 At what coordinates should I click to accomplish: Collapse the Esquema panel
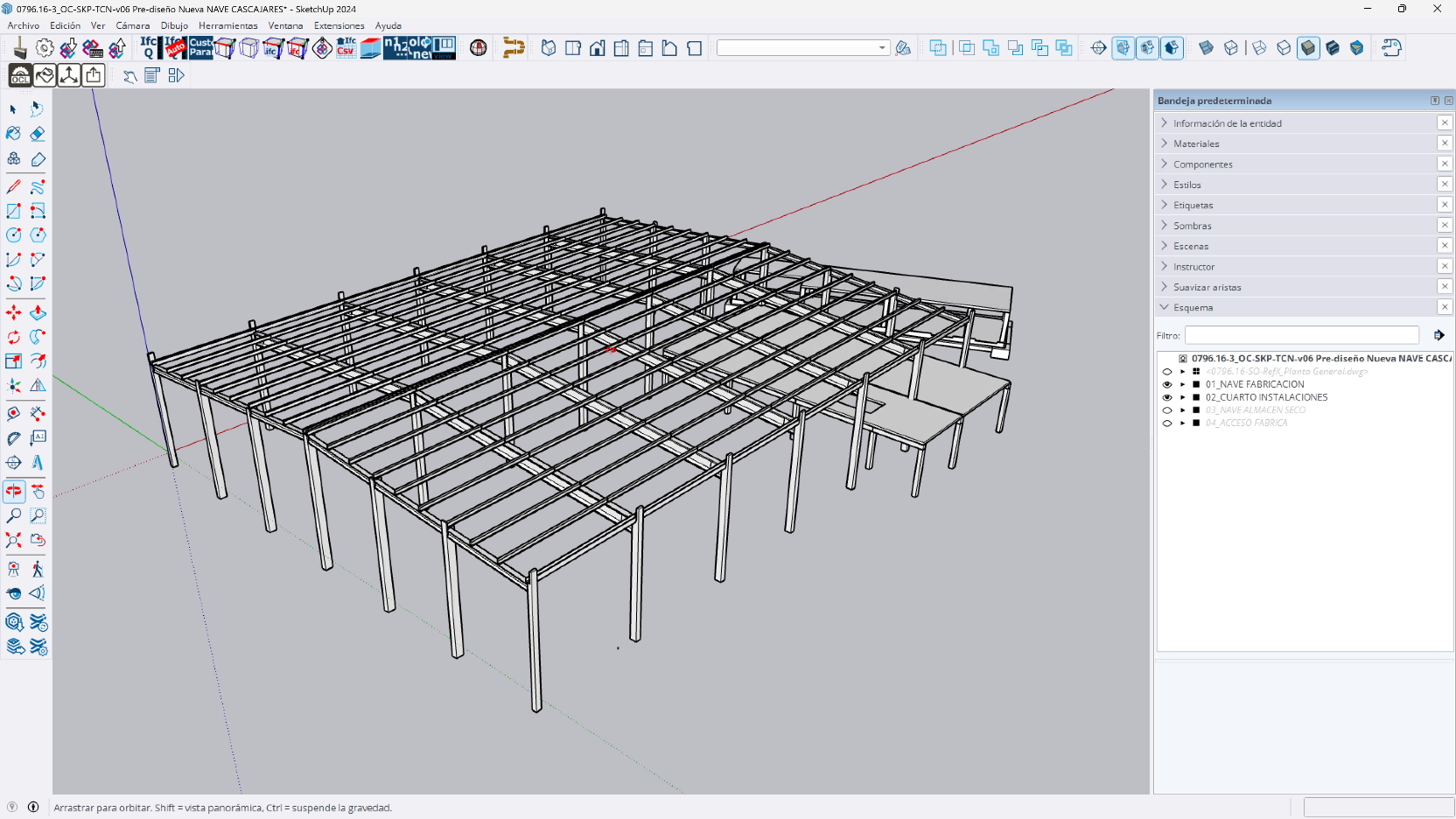[1193, 308]
